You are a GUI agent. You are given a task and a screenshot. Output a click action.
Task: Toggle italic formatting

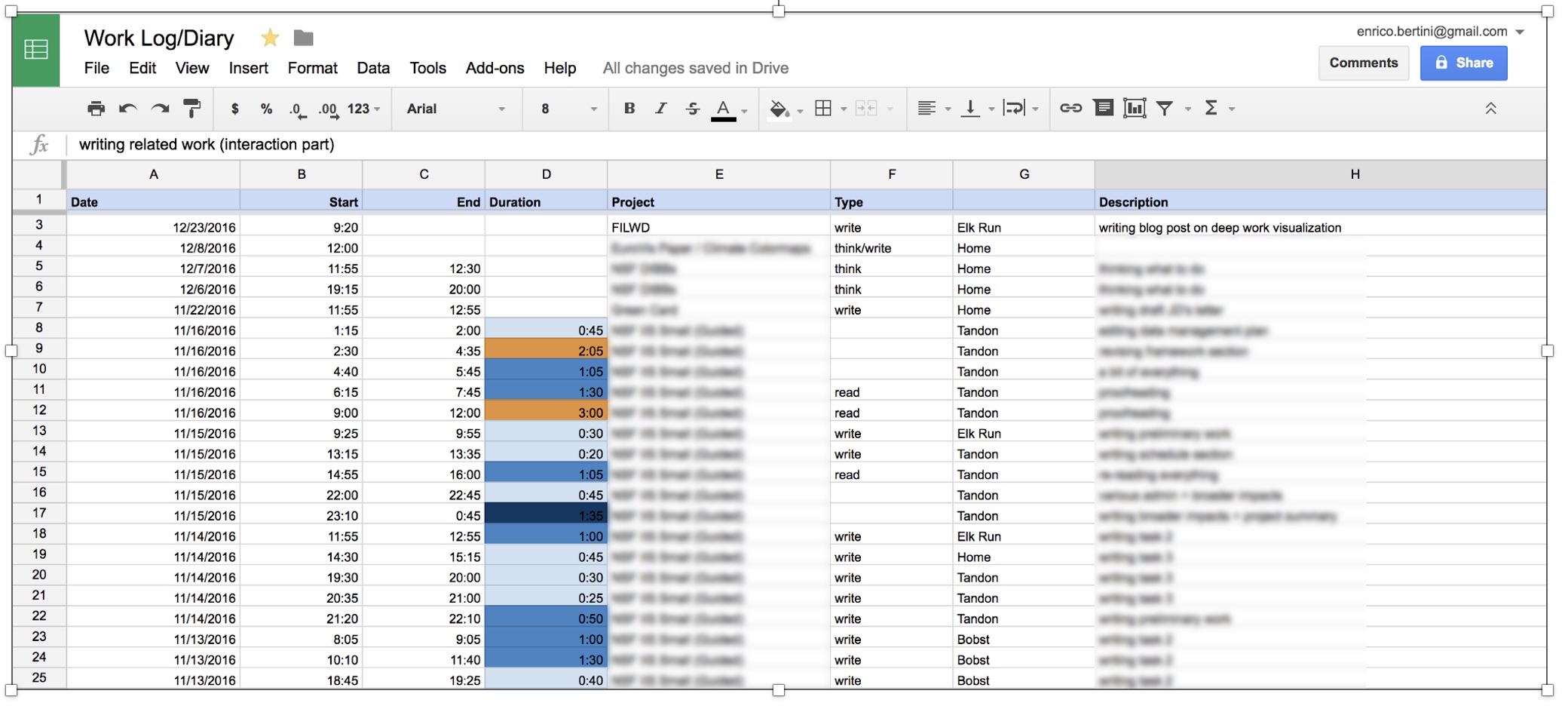[660, 109]
